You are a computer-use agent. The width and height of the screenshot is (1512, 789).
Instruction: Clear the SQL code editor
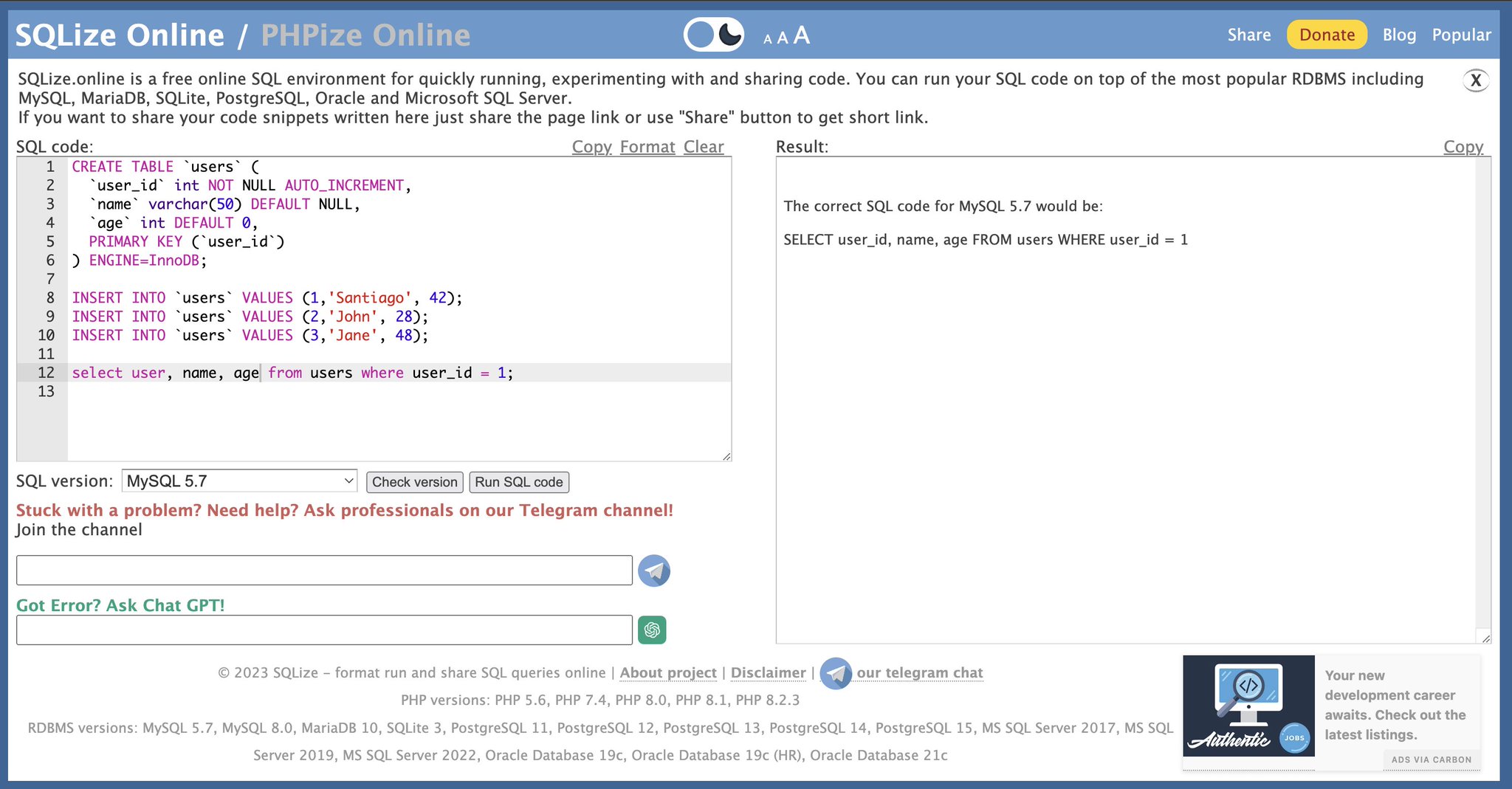point(704,147)
